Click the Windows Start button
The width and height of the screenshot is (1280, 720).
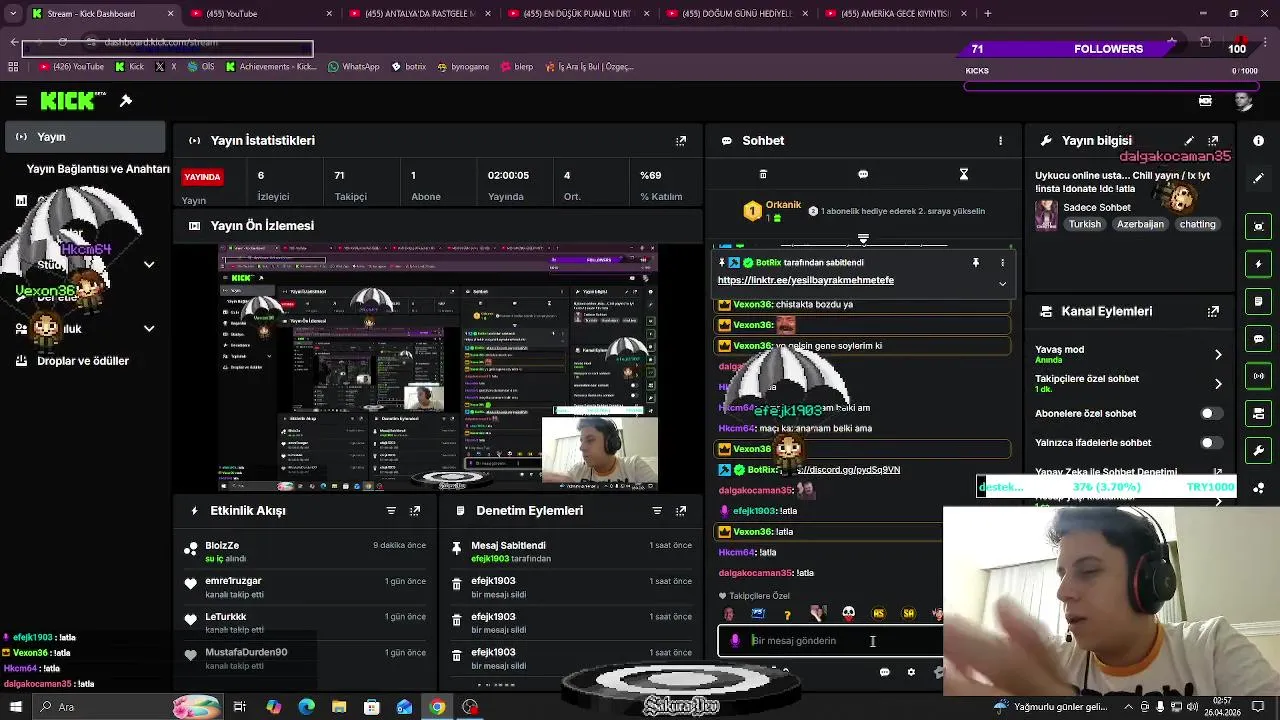[15, 707]
